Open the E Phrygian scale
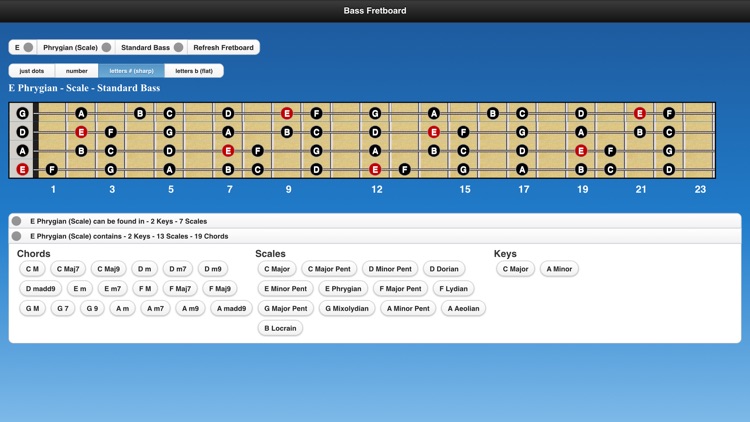 pos(343,289)
